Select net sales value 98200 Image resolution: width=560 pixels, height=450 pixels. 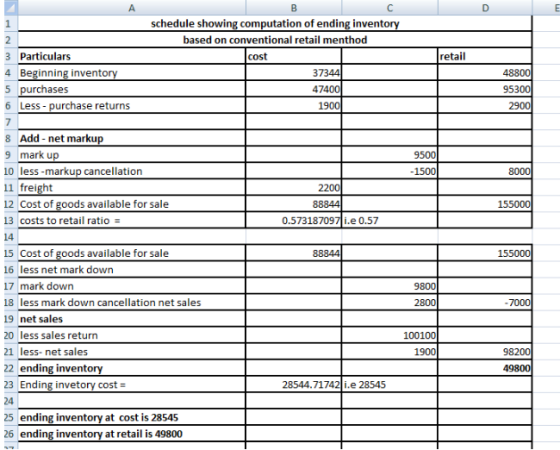click(485, 352)
